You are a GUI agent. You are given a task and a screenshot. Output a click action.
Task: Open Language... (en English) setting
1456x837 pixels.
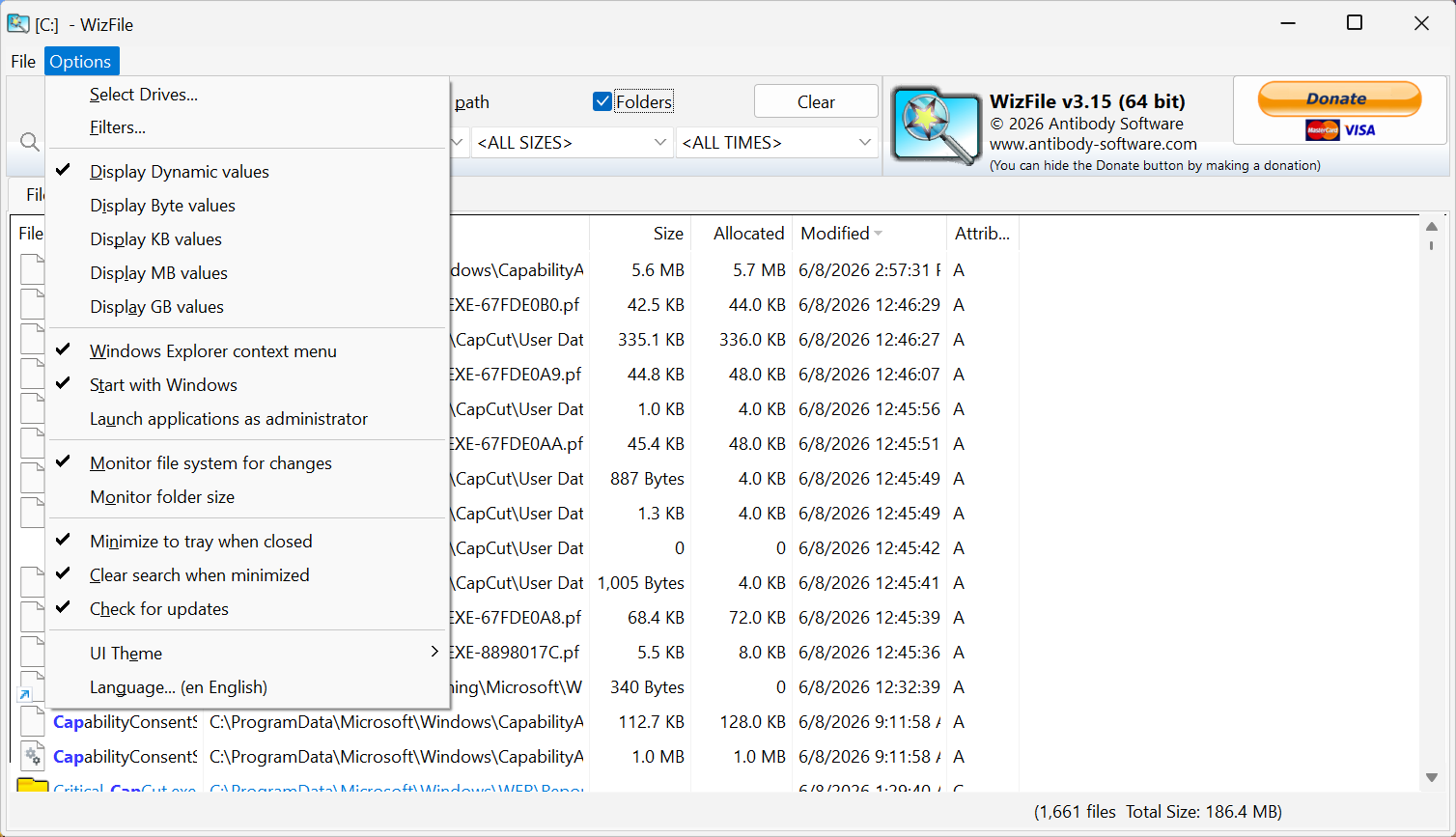(x=247, y=687)
